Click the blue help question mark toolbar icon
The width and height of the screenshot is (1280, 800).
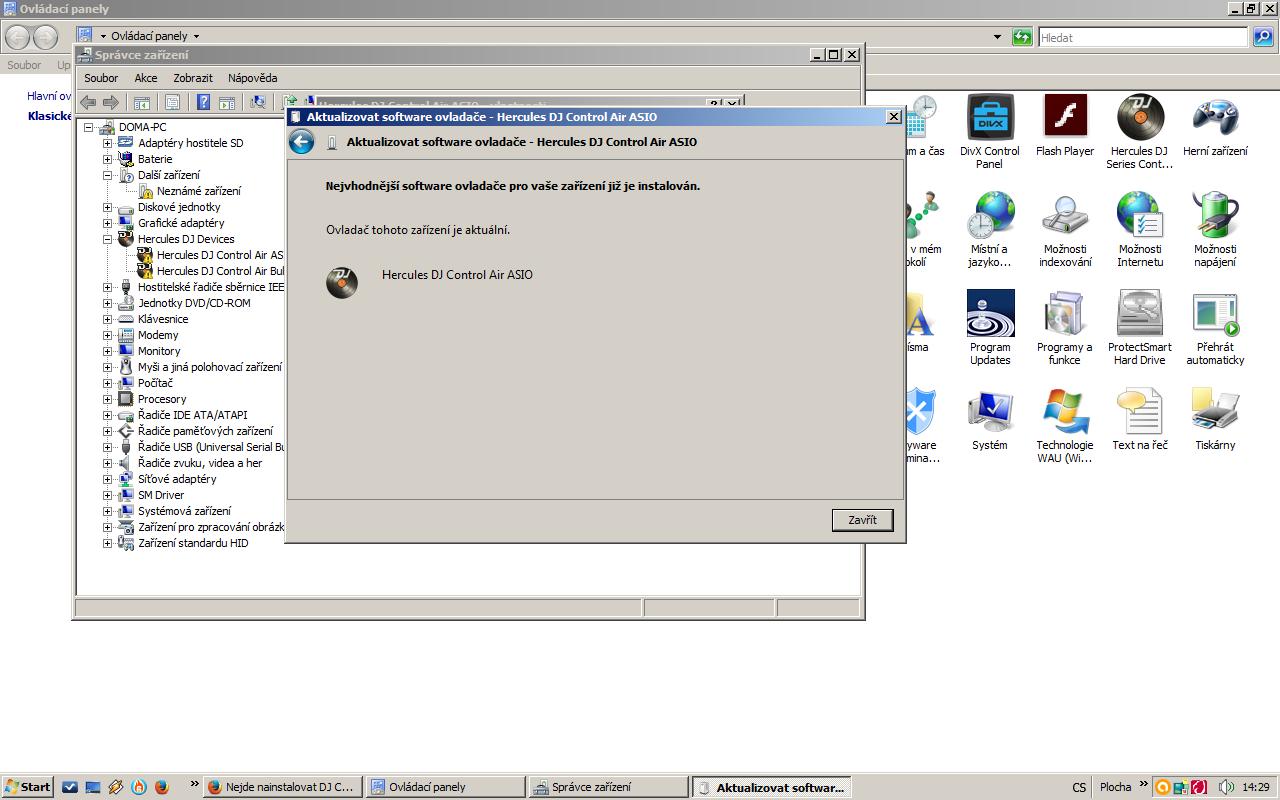(x=203, y=102)
